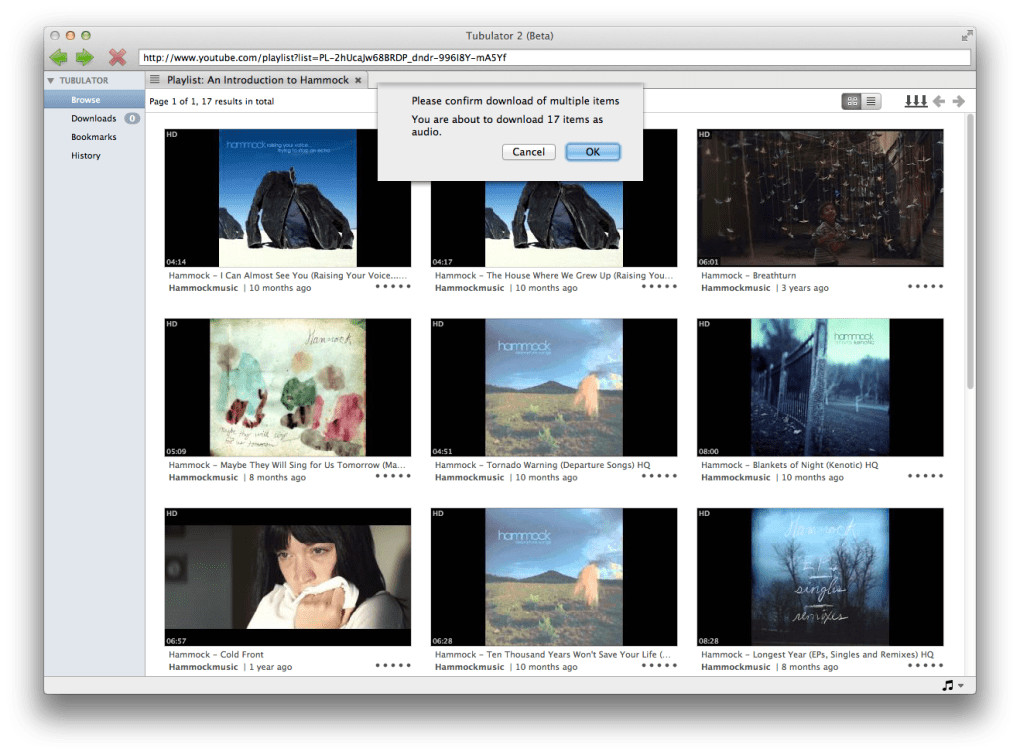The width and height of the screenshot is (1020, 755).
Task: Click the red stop X icon
Action: click(x=117, y=58)
